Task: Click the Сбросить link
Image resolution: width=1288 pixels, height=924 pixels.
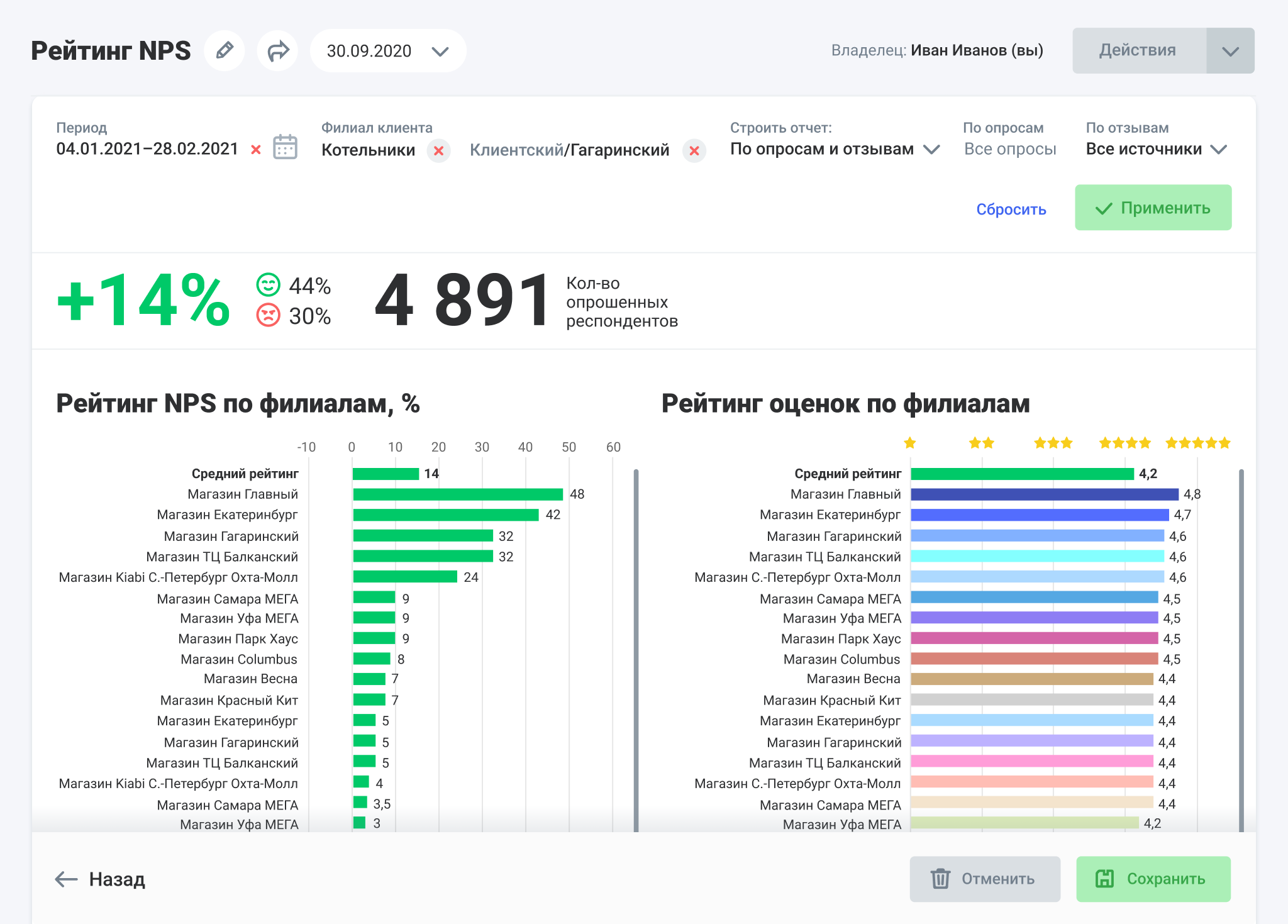Action: [x=1011, y=209]
